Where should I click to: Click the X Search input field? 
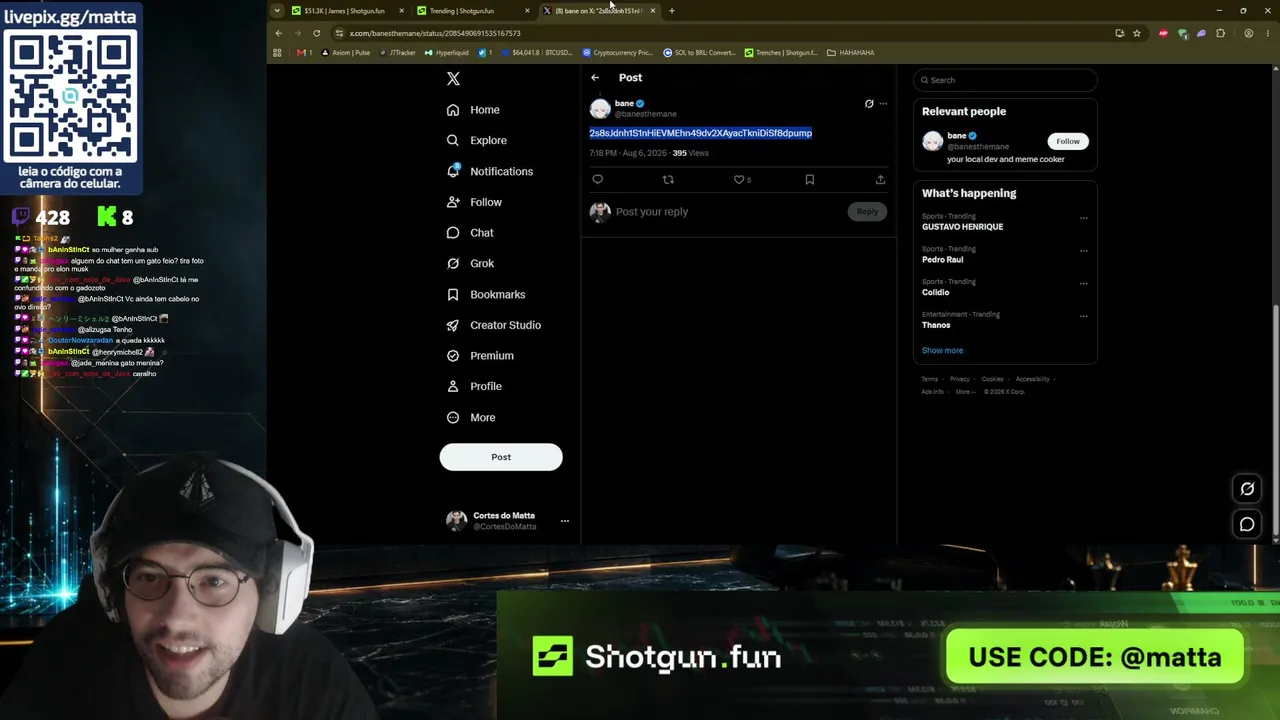(1005, 80)
